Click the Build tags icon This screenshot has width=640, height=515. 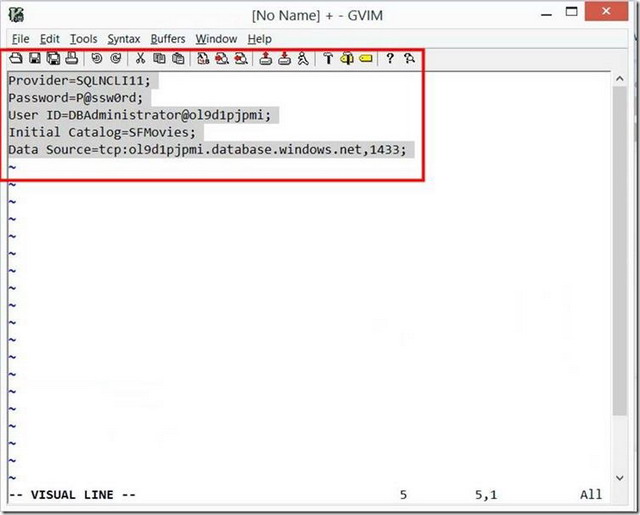click(347, 58)
